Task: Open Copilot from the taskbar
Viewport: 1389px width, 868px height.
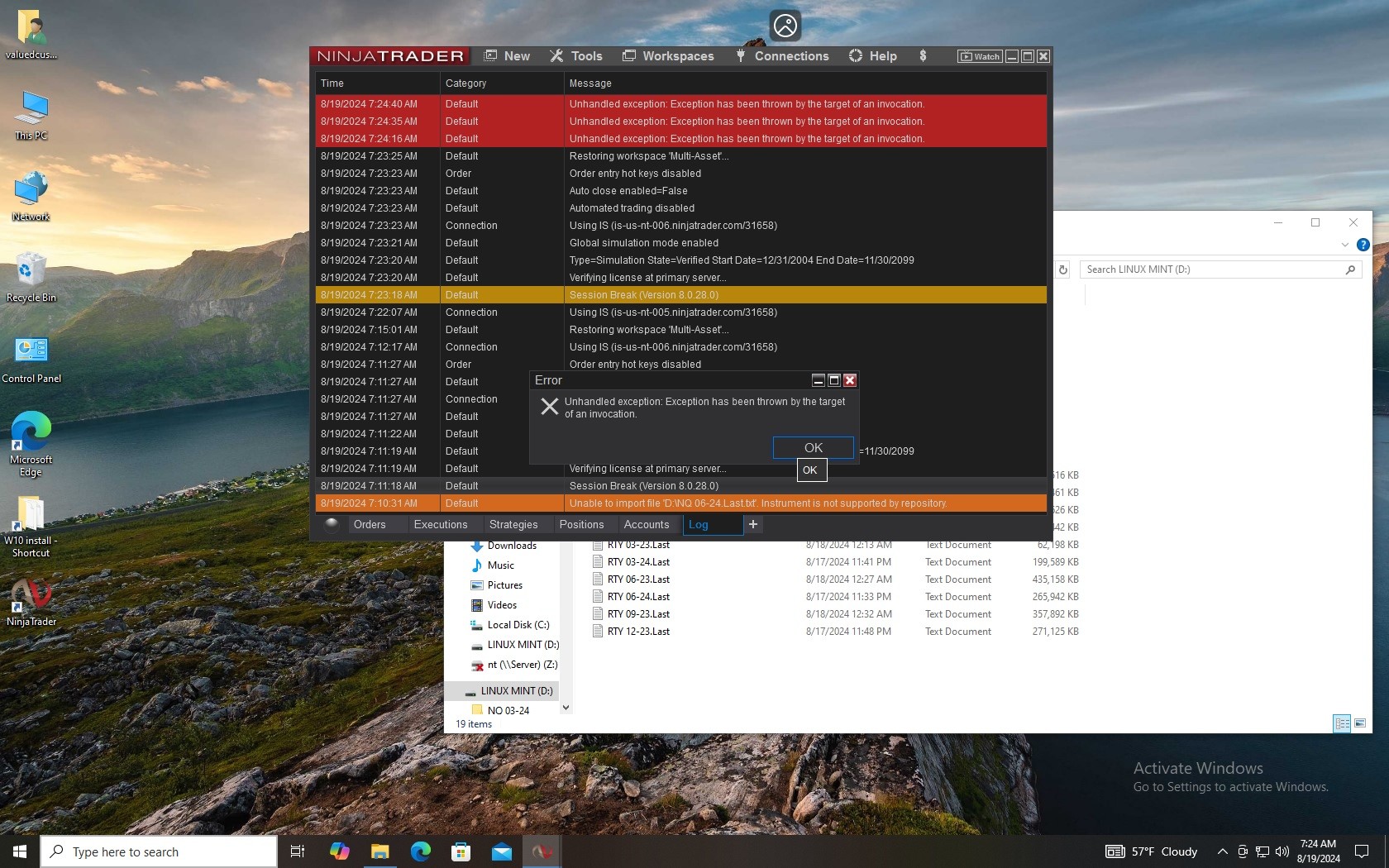Action: [339, 851]
